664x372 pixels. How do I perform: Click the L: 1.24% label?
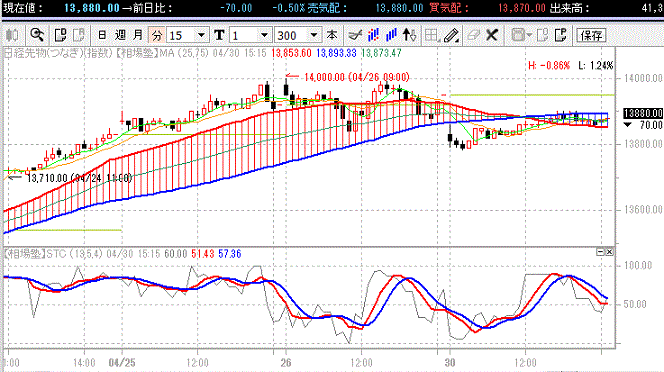click(x=596, y=66)
